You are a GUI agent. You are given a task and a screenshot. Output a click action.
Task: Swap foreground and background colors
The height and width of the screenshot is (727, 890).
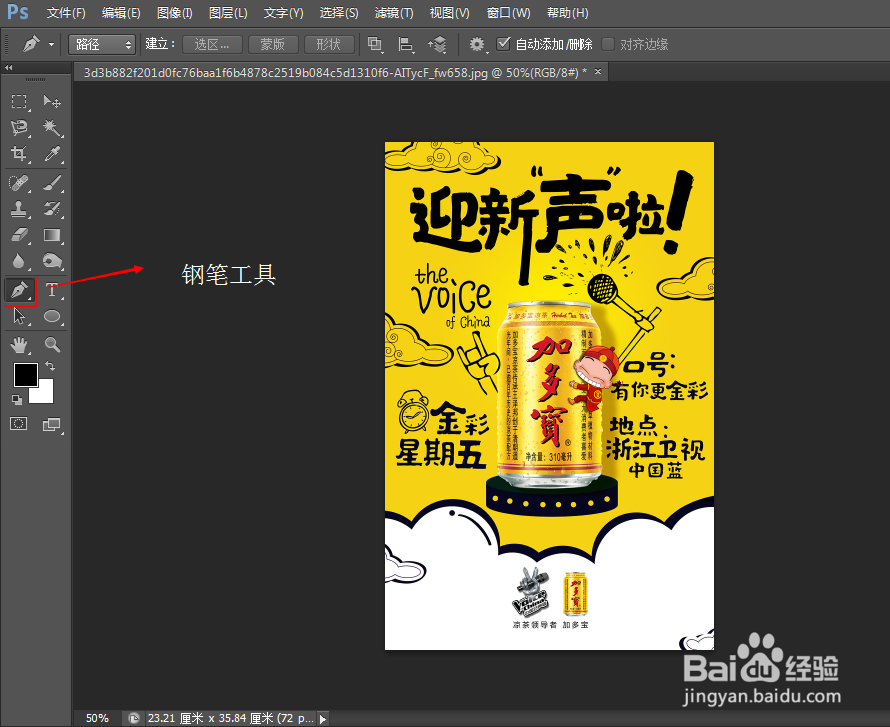[50, 366]
